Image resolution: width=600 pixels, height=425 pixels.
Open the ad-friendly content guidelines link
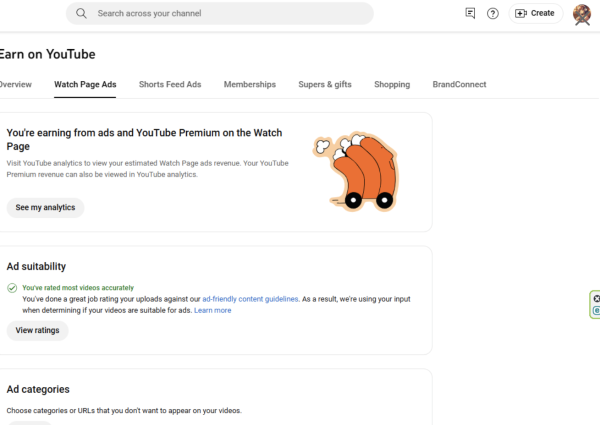(x=248, y=299)
